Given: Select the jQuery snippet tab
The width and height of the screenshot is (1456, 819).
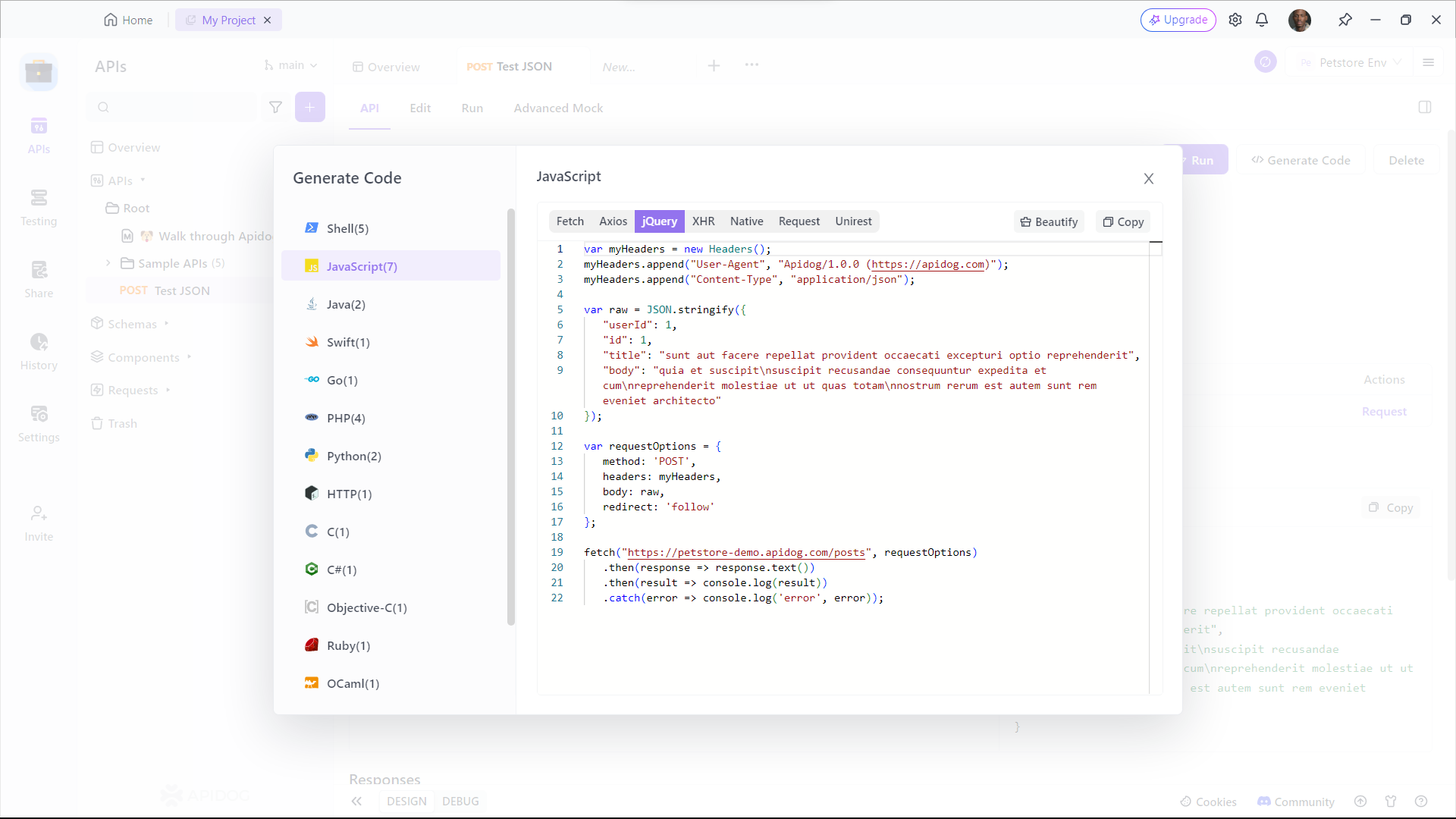Looking at the screenshot, I should coord(660,221).
